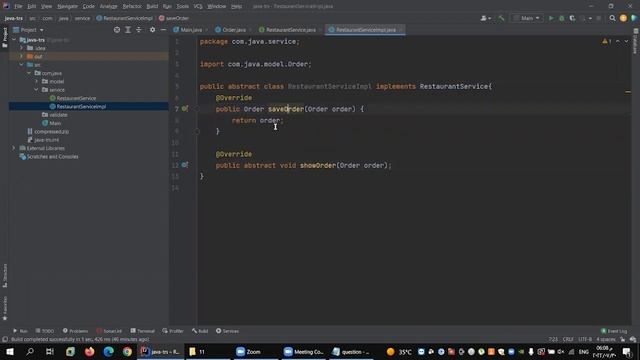Click the Windows Start button
This screenshot has height=360, width=640.
tap(10, 351)
